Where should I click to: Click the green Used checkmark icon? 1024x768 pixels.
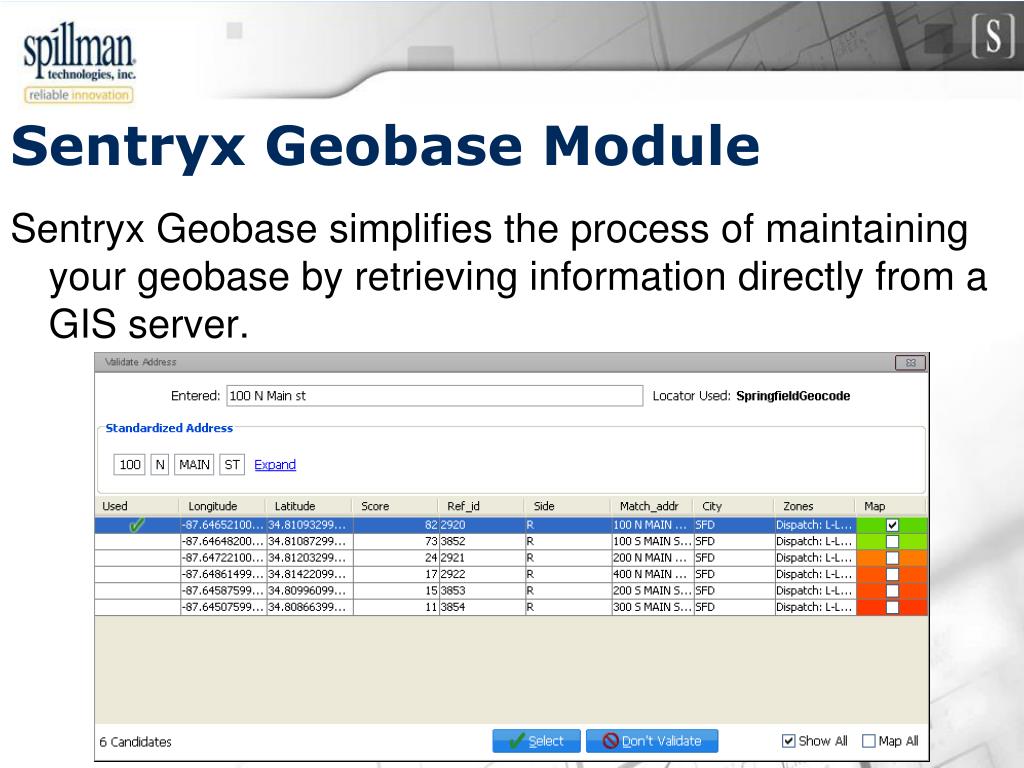click(x=137, y=525)
